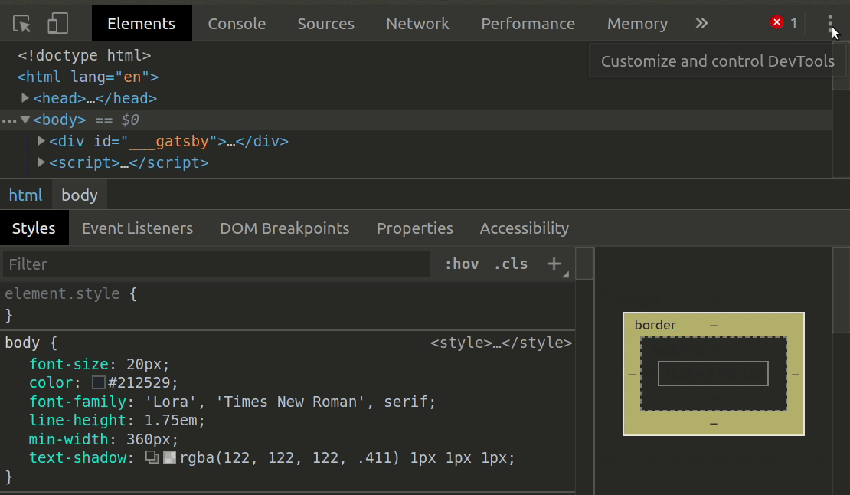
Task: Open text-shadow shadow editor icon
Action: [152, 458]
